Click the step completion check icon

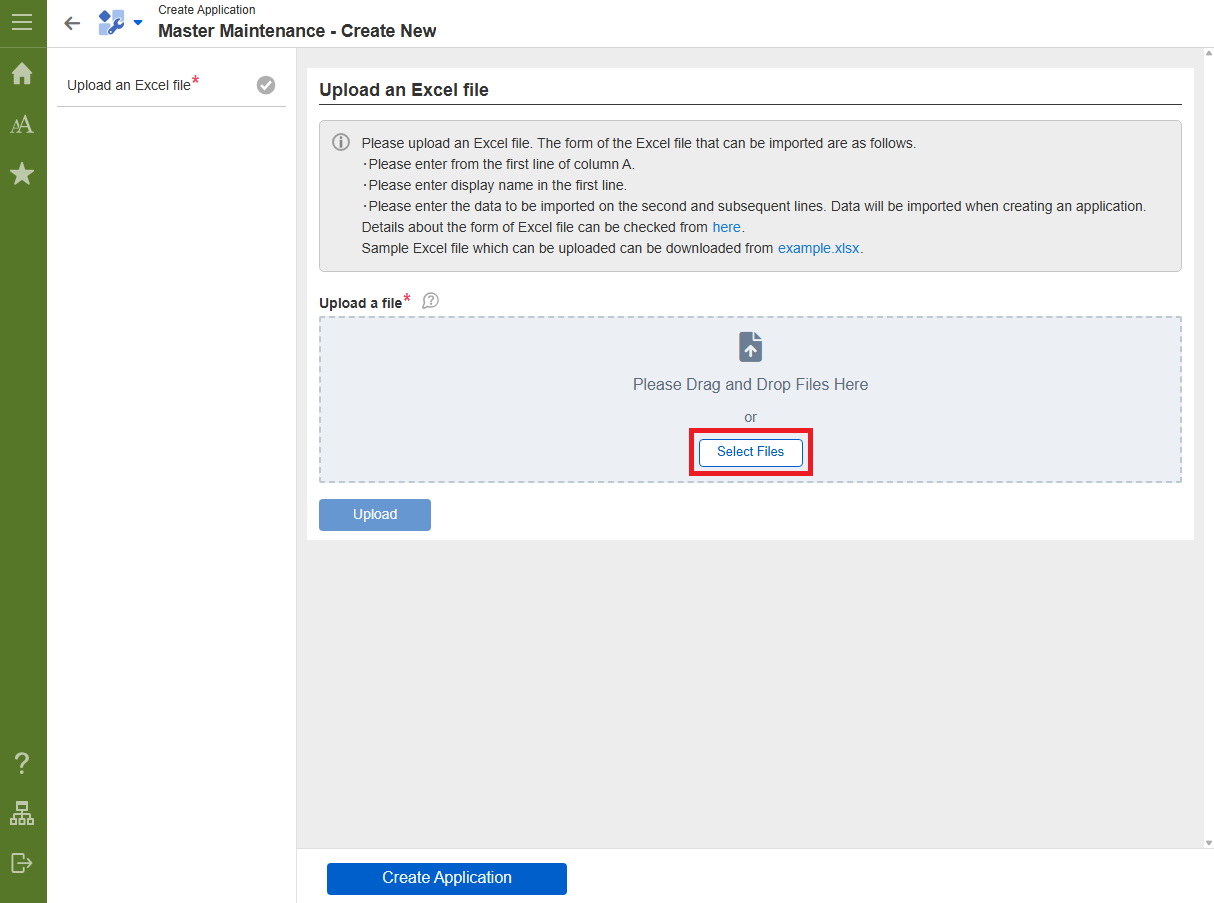tap(266, 85)
